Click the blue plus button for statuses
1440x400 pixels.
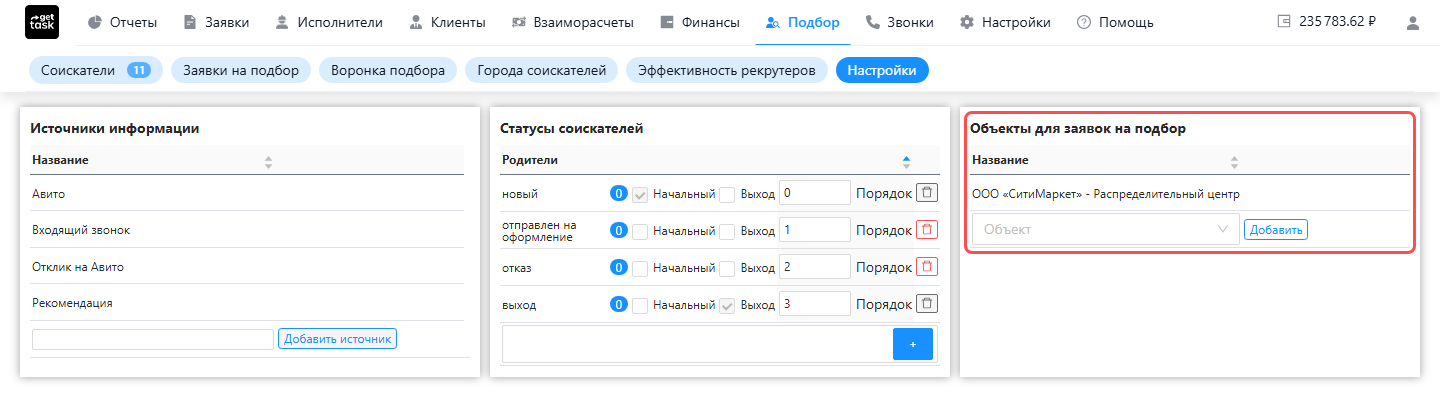pyautogui.click(x=912, y=344)
